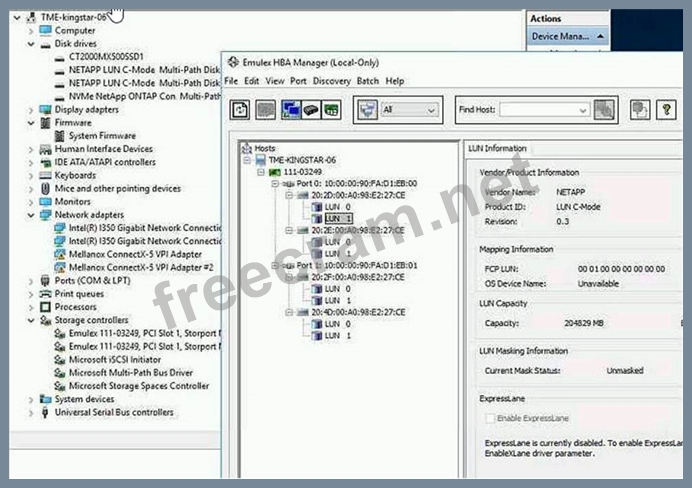Screen dimensions: 692x488
Task: Click the Display adapters icon in Device Manager
Action: pos(45,109)
